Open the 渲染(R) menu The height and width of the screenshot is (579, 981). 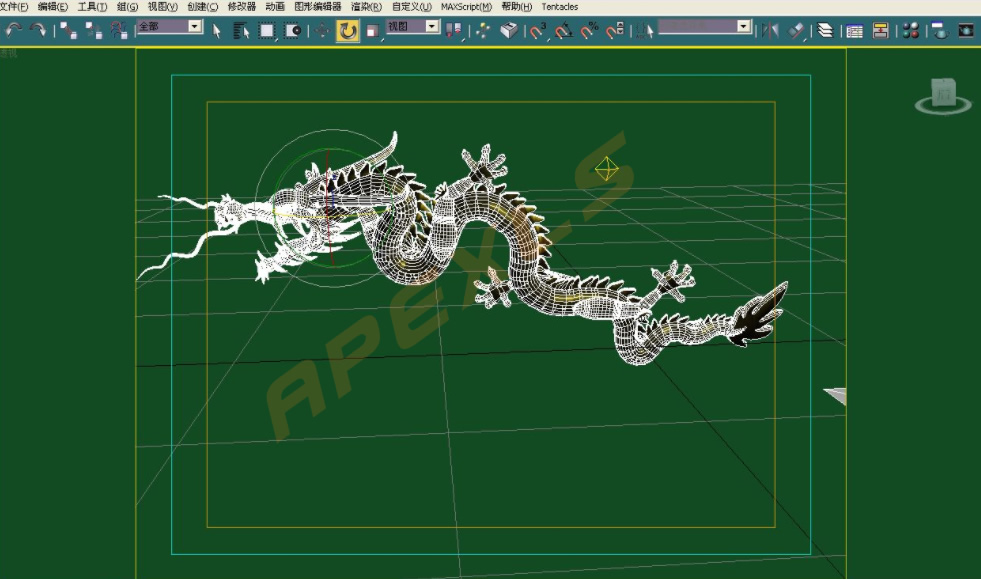[366, 7]
